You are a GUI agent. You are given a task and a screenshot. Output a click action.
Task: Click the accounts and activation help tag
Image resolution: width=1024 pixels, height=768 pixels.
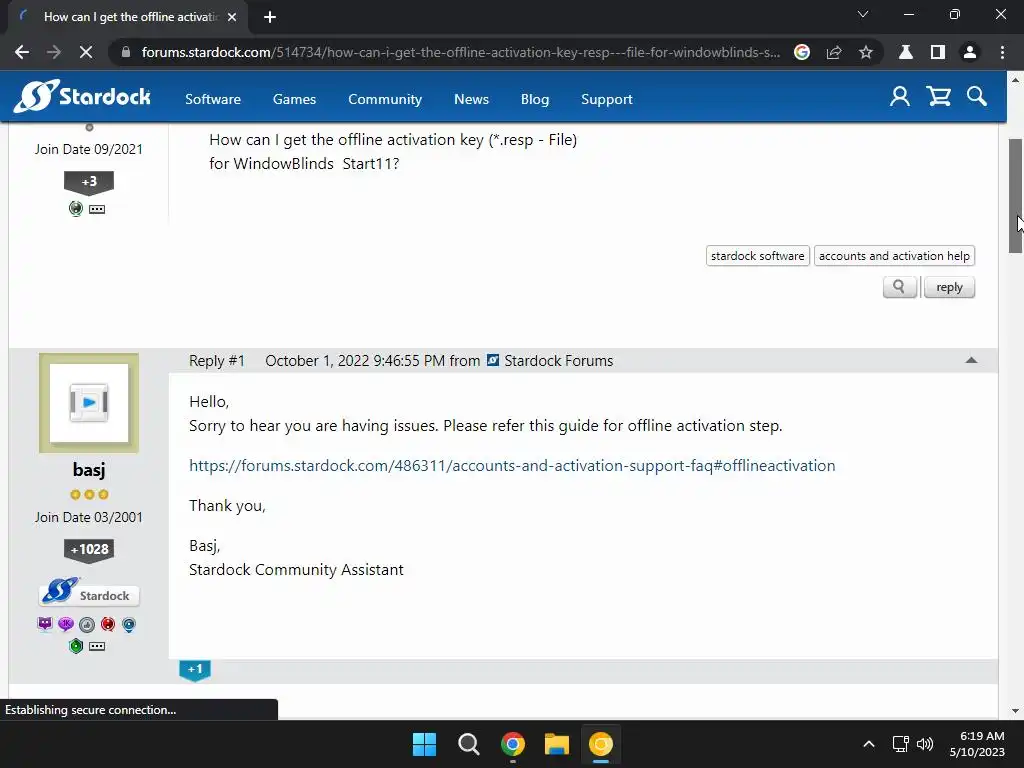(894, 256)
